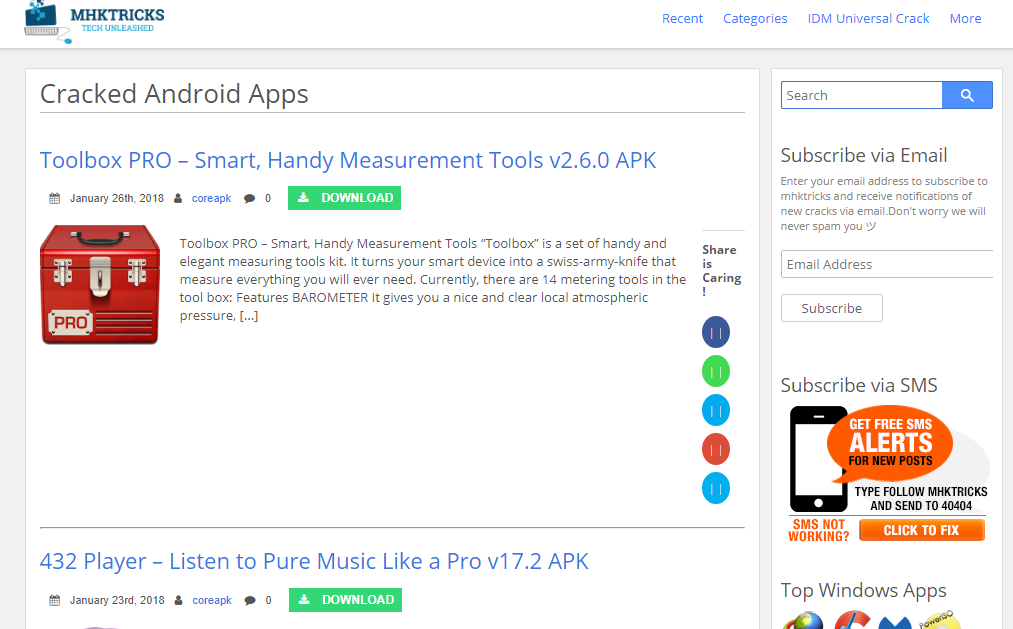Click calendar icon beside January 23rd, 2018
1013x629 pixels.
[x=55, y=600]
